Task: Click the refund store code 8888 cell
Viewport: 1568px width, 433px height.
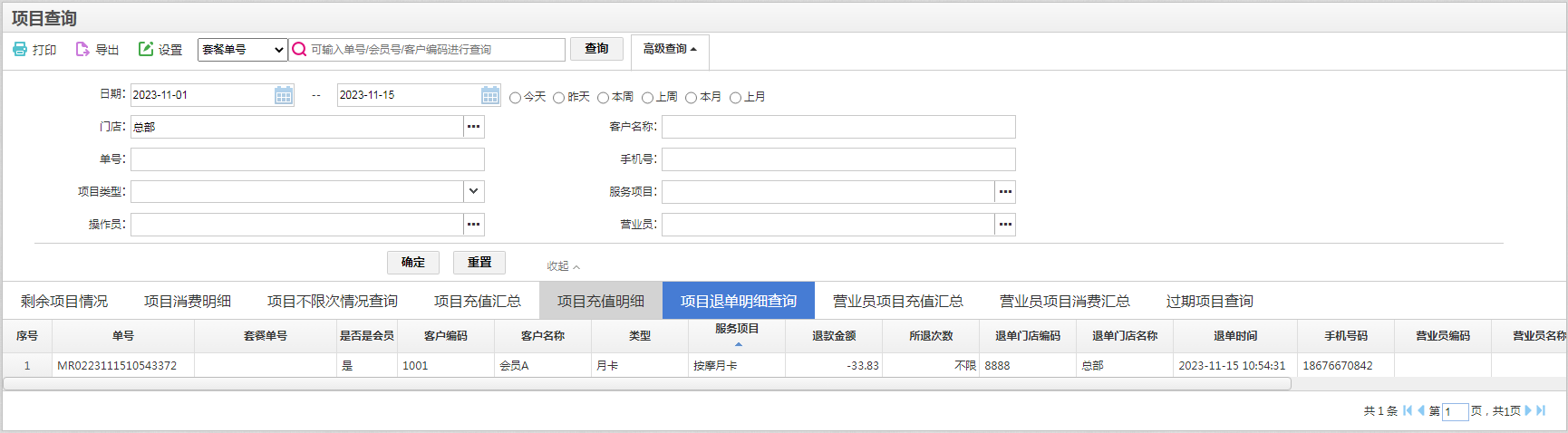Action: (1028, 366)
